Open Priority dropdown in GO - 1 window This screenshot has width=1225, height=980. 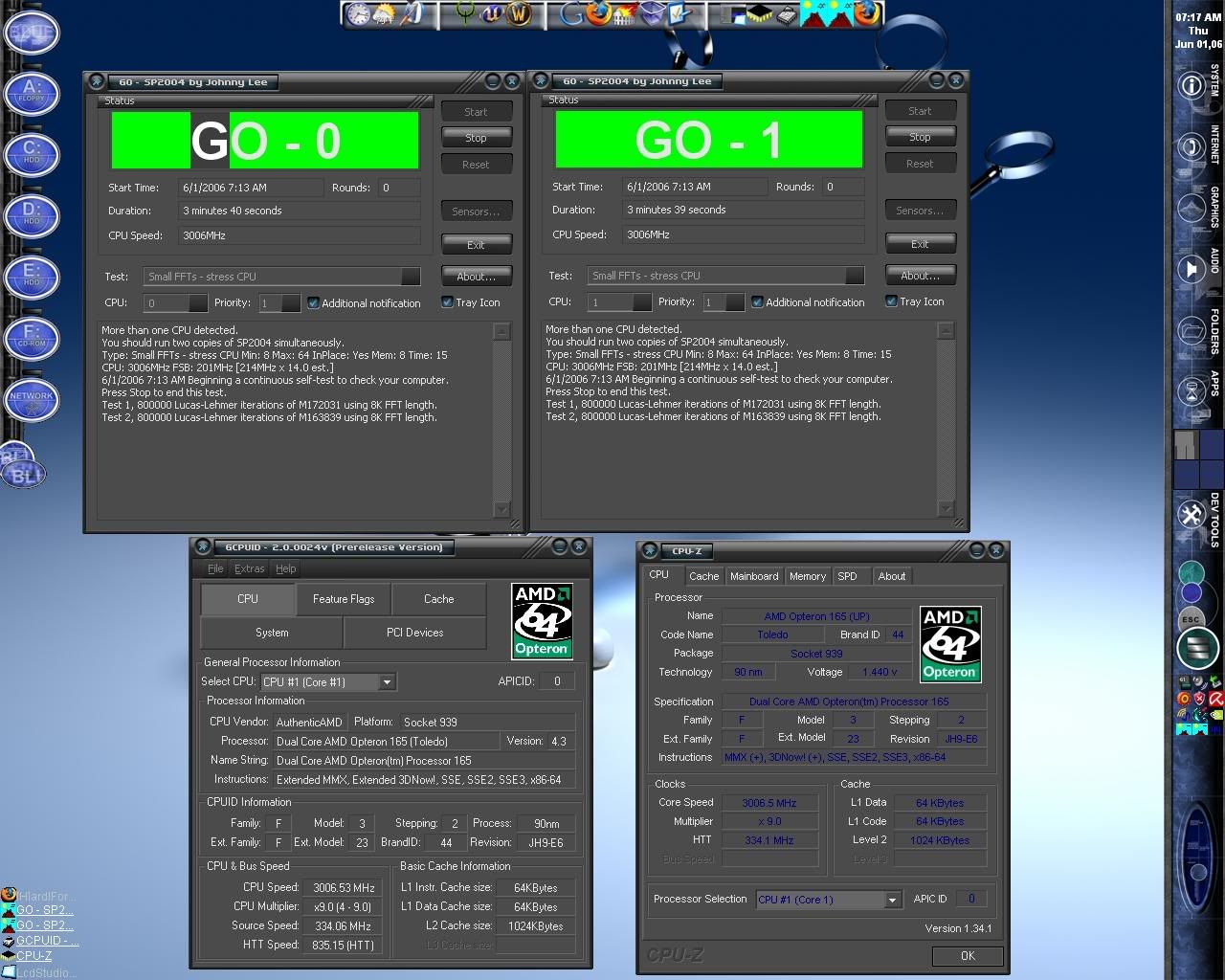tap(735, 302)
